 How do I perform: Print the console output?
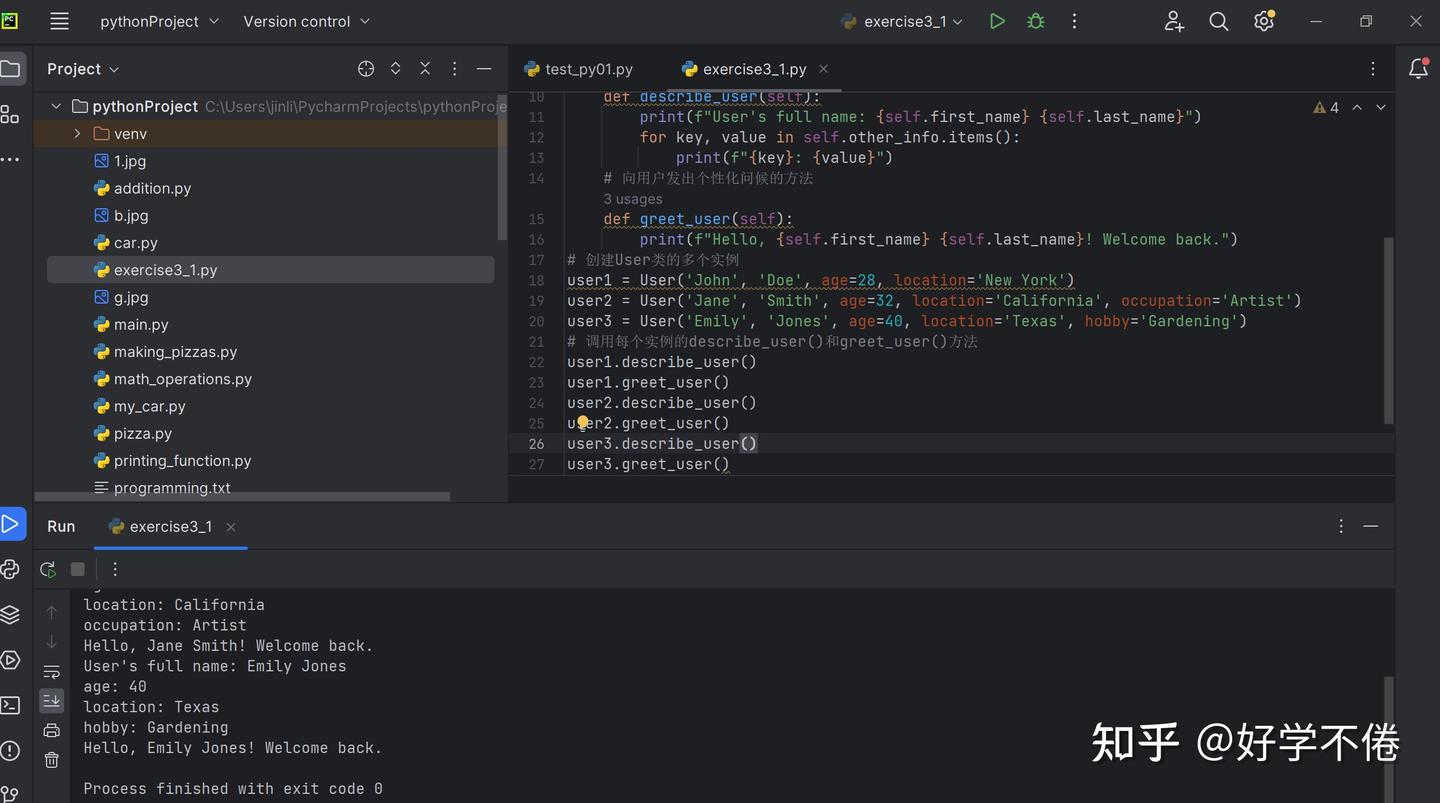52,730
